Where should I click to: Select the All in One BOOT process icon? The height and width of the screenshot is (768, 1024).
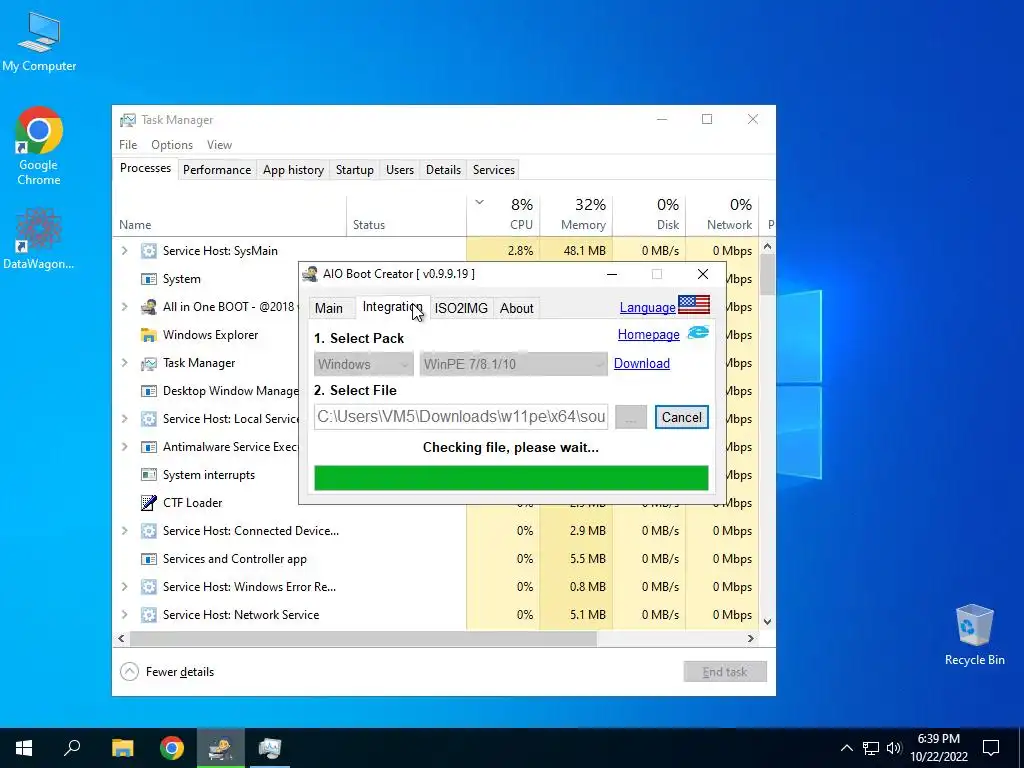point(149,307)
